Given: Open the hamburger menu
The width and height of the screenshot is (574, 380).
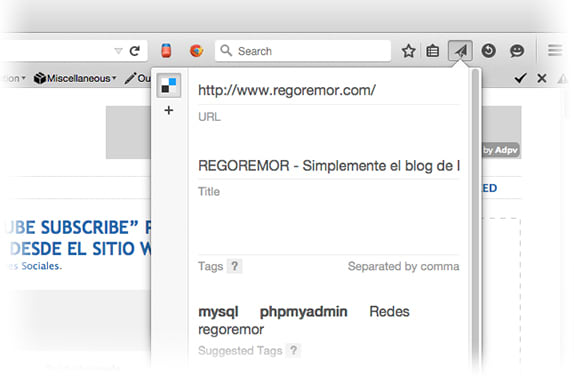Looking at the screenshot, I should tap(555, 50).
